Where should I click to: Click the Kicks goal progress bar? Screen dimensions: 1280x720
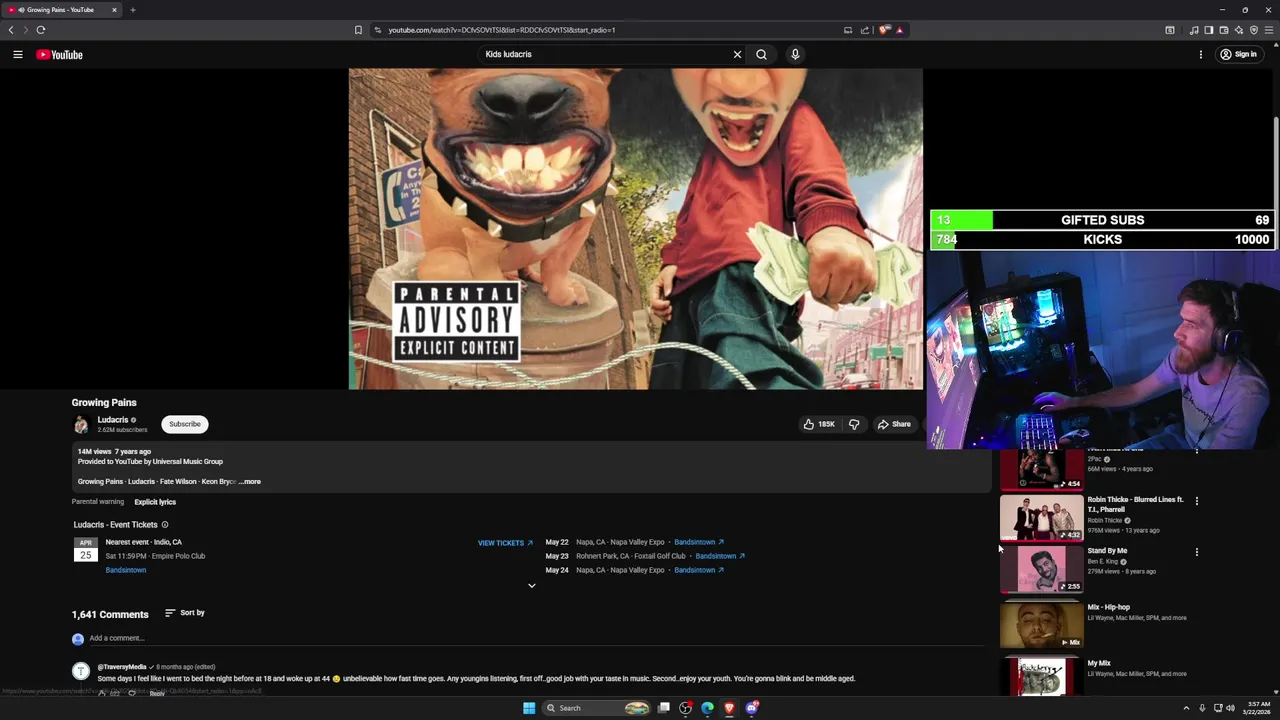[x=1103, y=240]
